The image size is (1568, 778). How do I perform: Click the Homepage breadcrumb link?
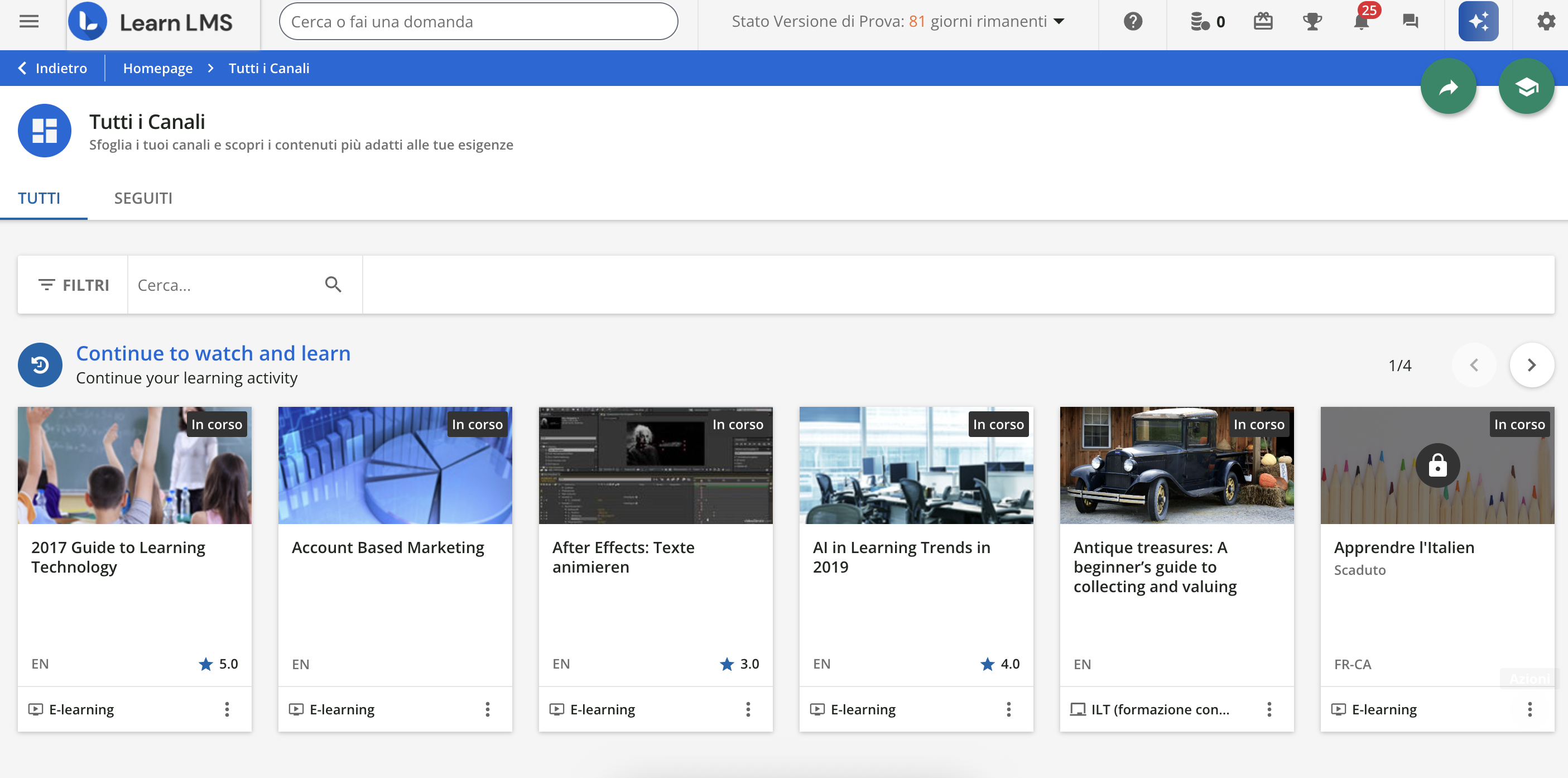(x=158, y=68)
